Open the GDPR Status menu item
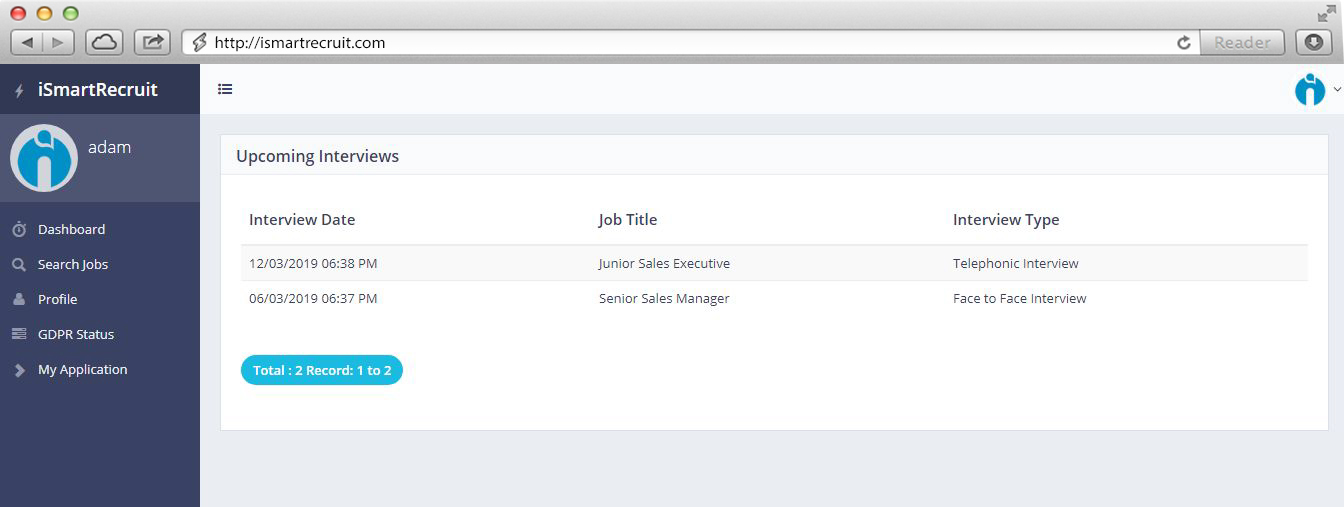 [x=76, y=335]
